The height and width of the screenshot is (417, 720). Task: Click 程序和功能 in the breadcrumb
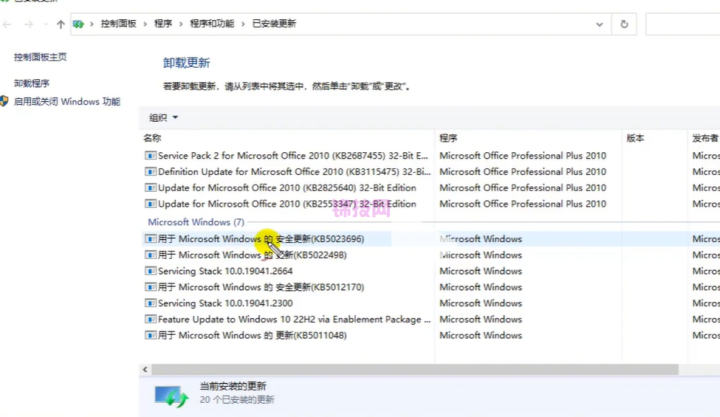pos(212,23)
